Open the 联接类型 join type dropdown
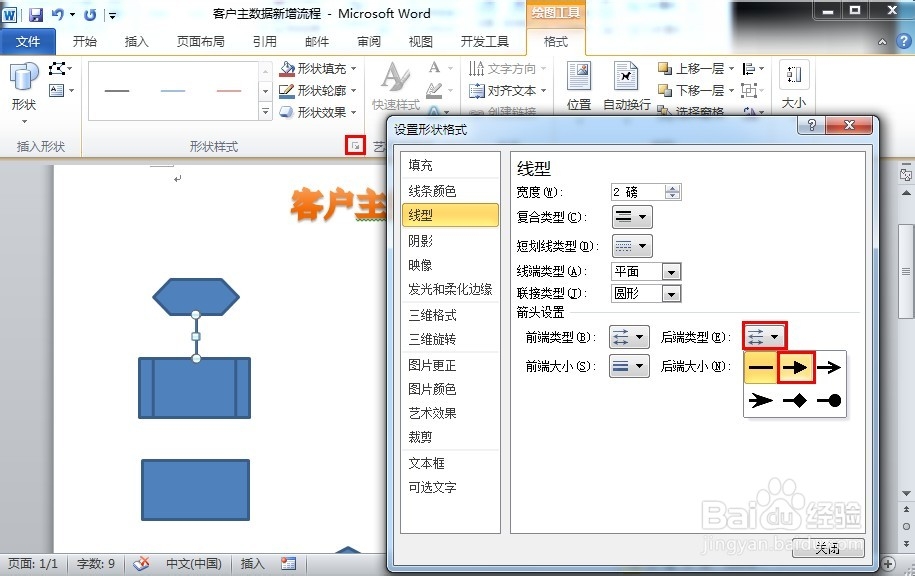The width and height of the screenshot is (915, 576). pyautogui.click(x=671, y=293)
